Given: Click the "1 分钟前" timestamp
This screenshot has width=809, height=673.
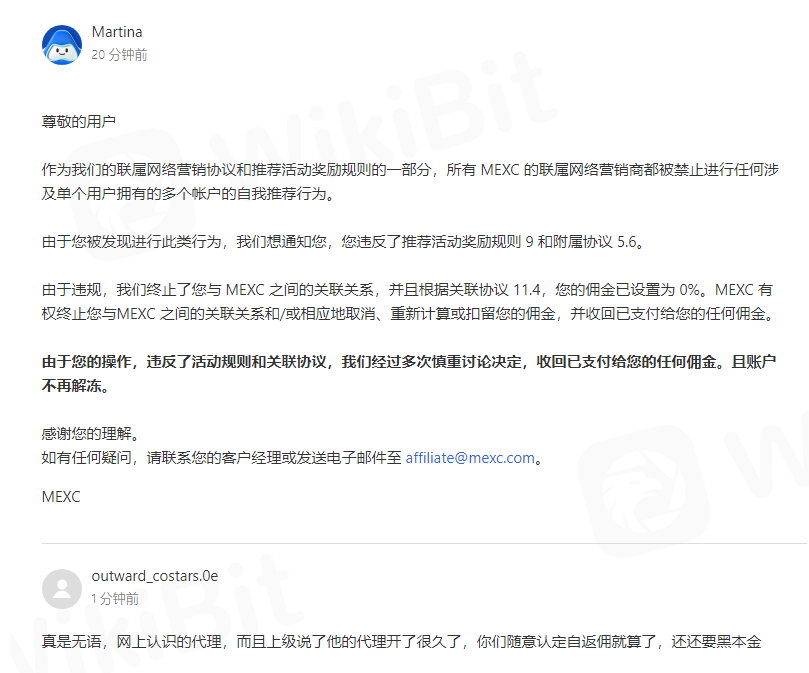Looking at the screenshot, I should pos(115,599).
